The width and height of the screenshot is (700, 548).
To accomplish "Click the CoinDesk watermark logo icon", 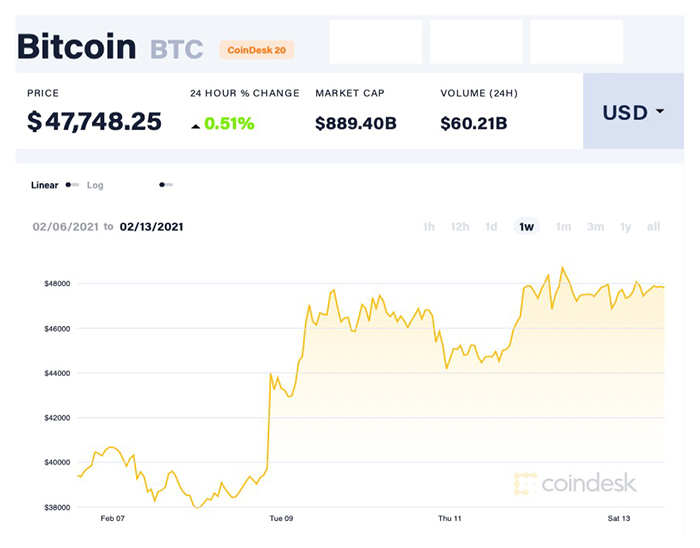I will 525,484.
